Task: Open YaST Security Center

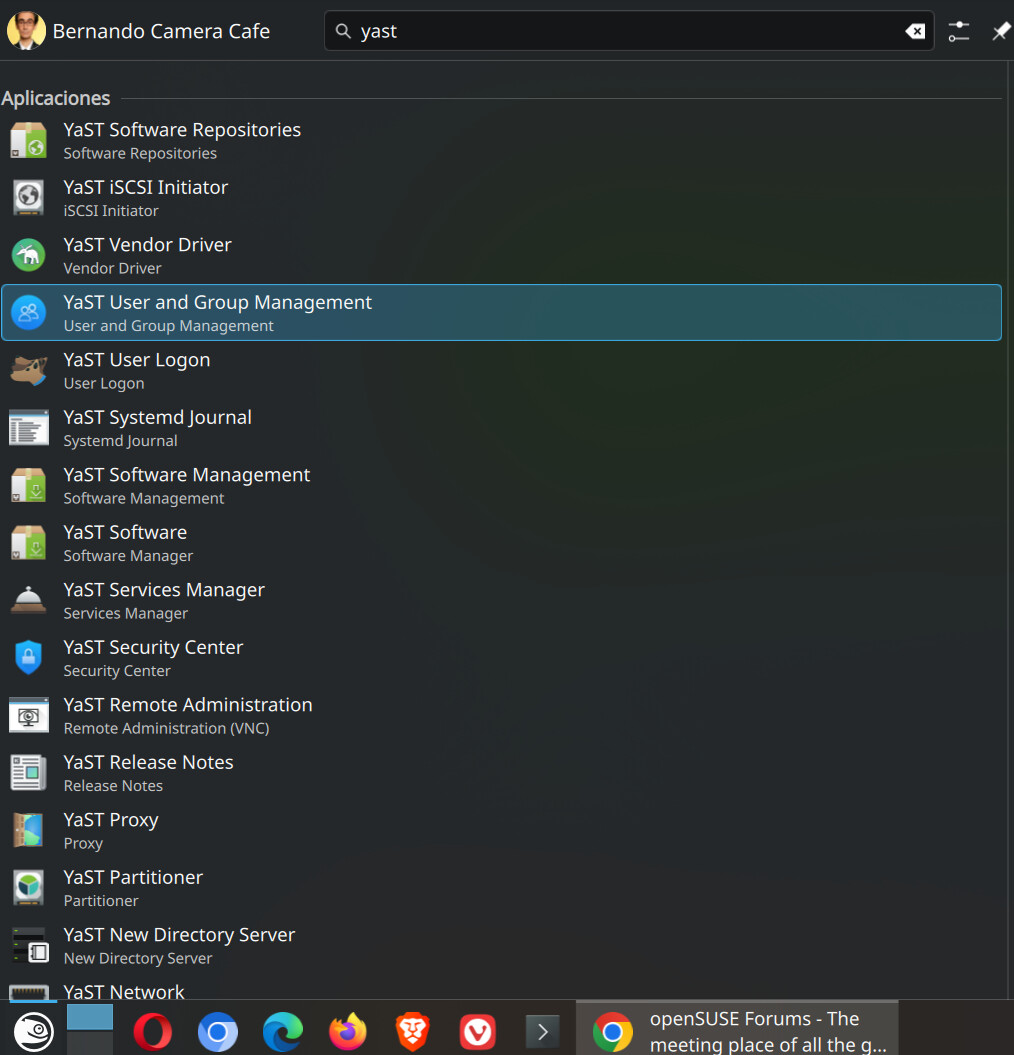Action: tap(153, 658)
